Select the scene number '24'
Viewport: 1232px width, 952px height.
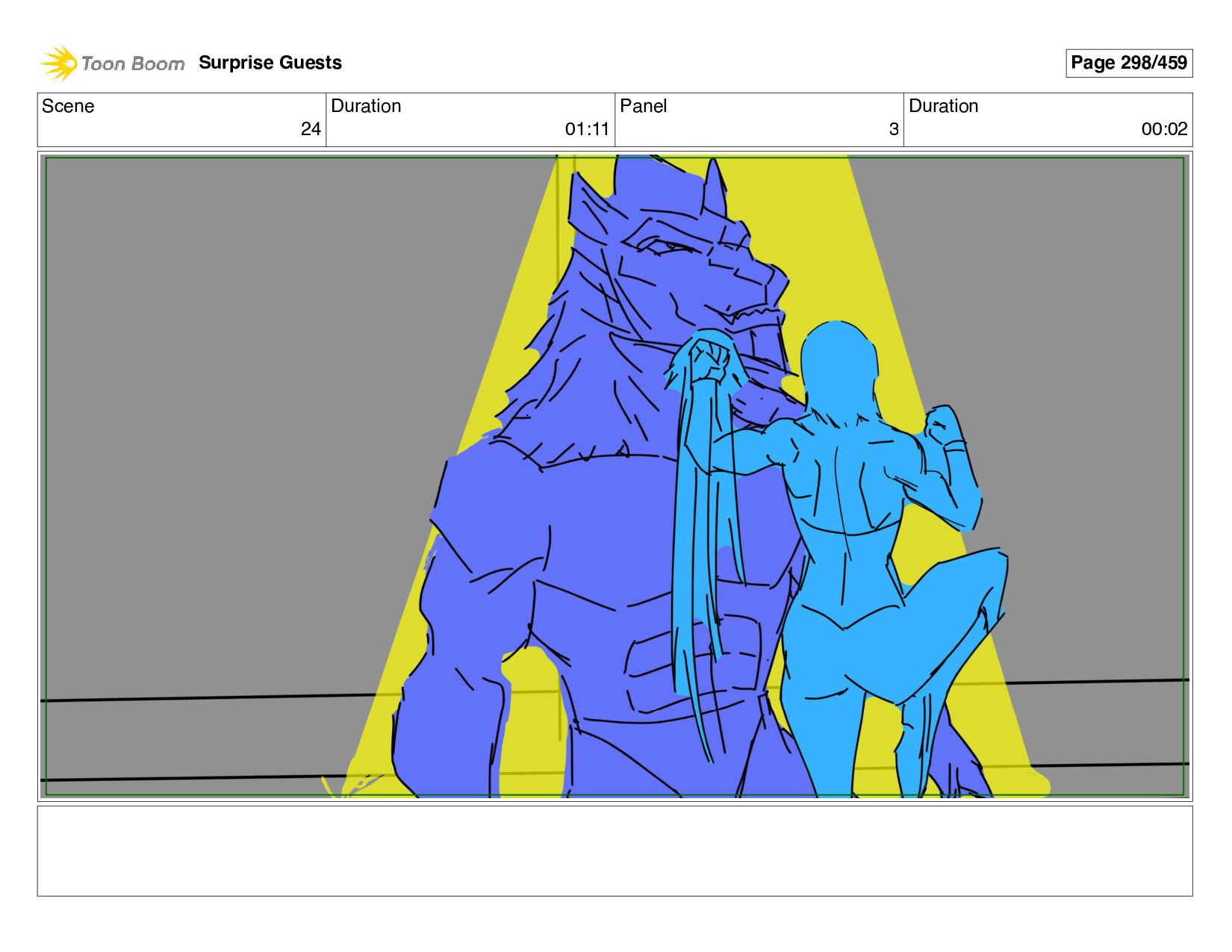pos(311,129)
